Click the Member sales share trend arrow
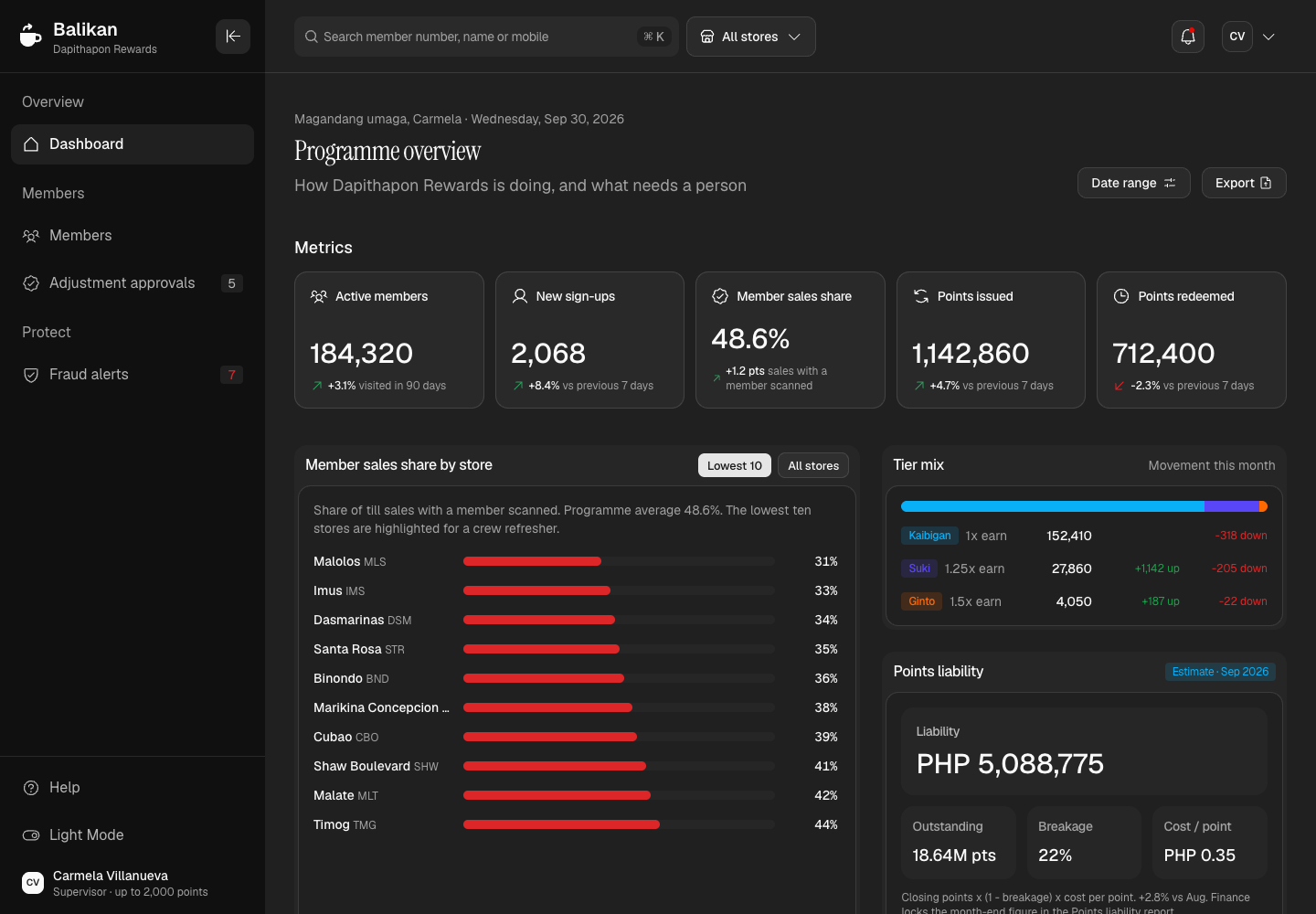This screenshot has height=914, width=1316. coord(716,377)
